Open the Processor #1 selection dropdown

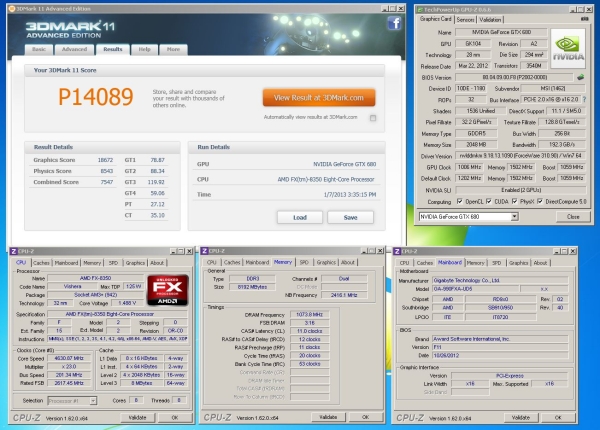click(x=93, y=401)
